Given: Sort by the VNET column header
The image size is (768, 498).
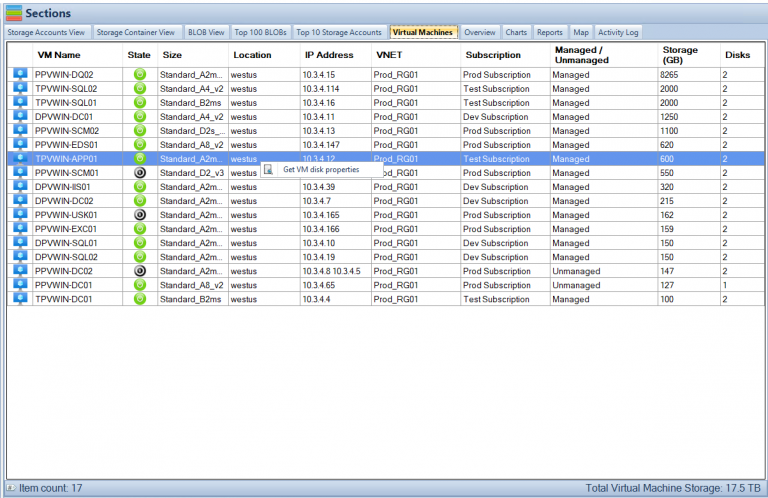Looking at the screenshot, I should [x=416, y=55].
